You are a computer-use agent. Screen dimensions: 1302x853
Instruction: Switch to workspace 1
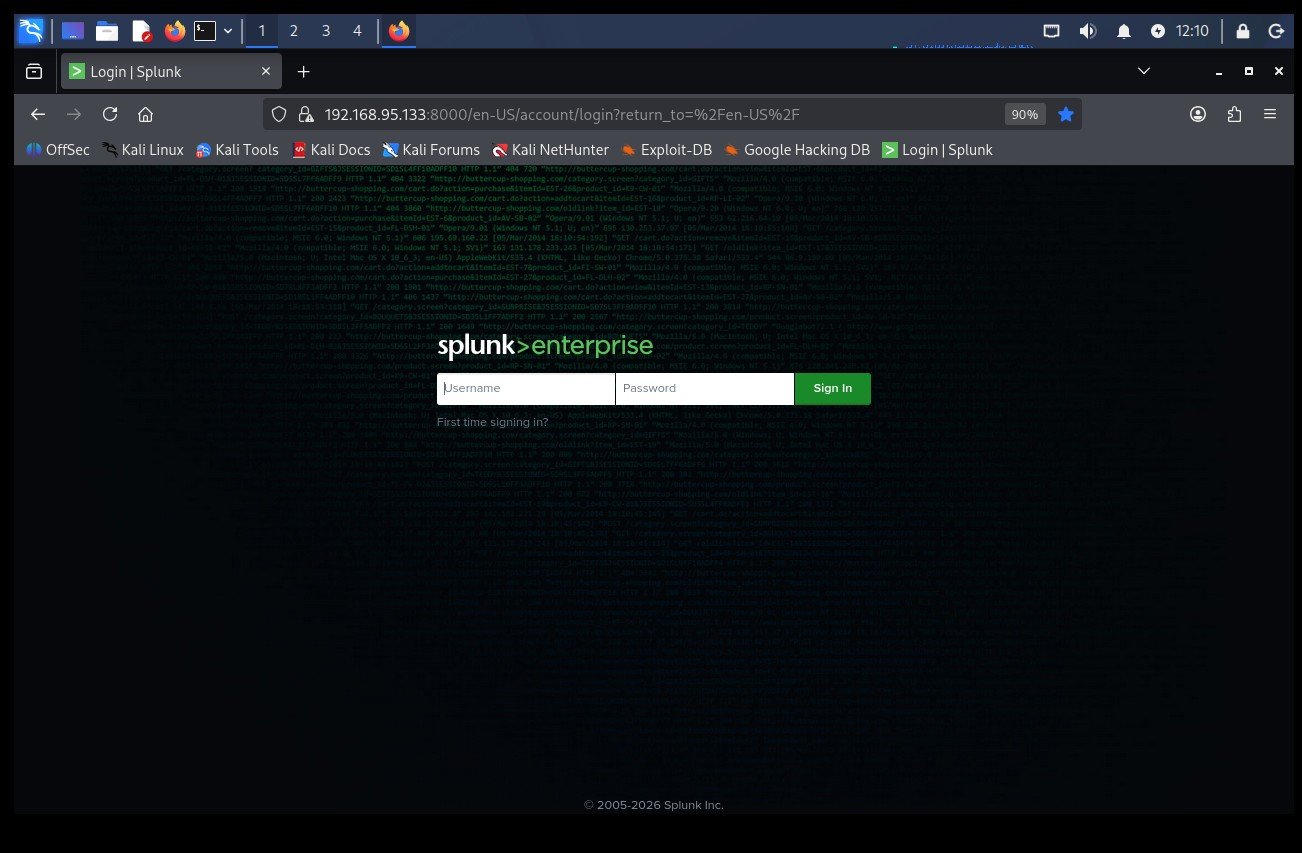(x=262, y=31)
